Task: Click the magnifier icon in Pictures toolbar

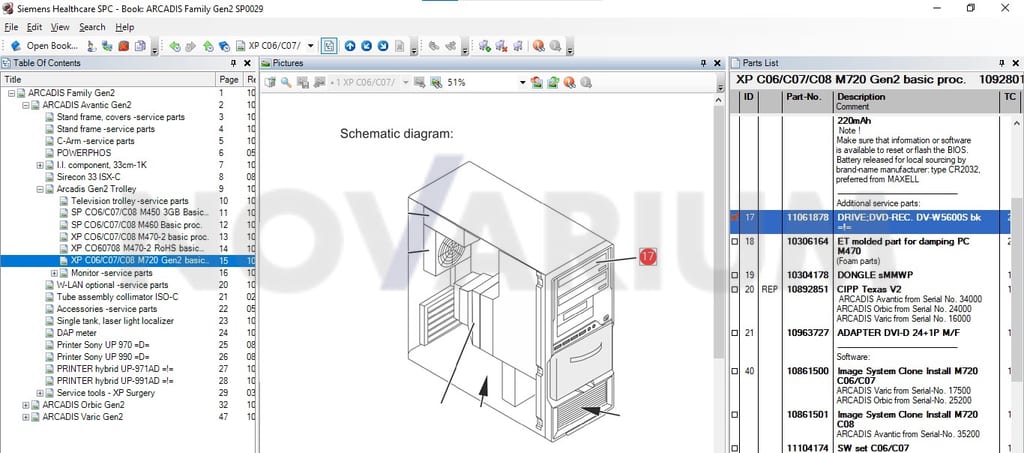Action: 286,82
